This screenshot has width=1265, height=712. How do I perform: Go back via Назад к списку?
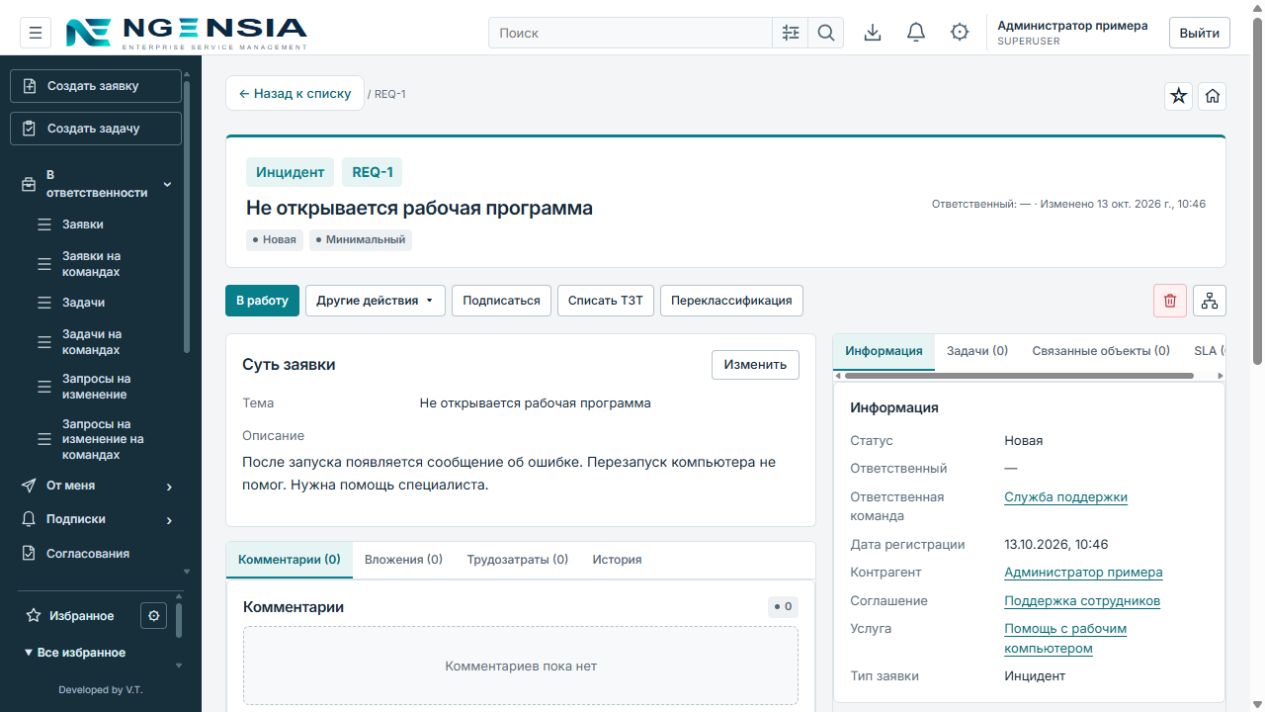coord(295,94)
